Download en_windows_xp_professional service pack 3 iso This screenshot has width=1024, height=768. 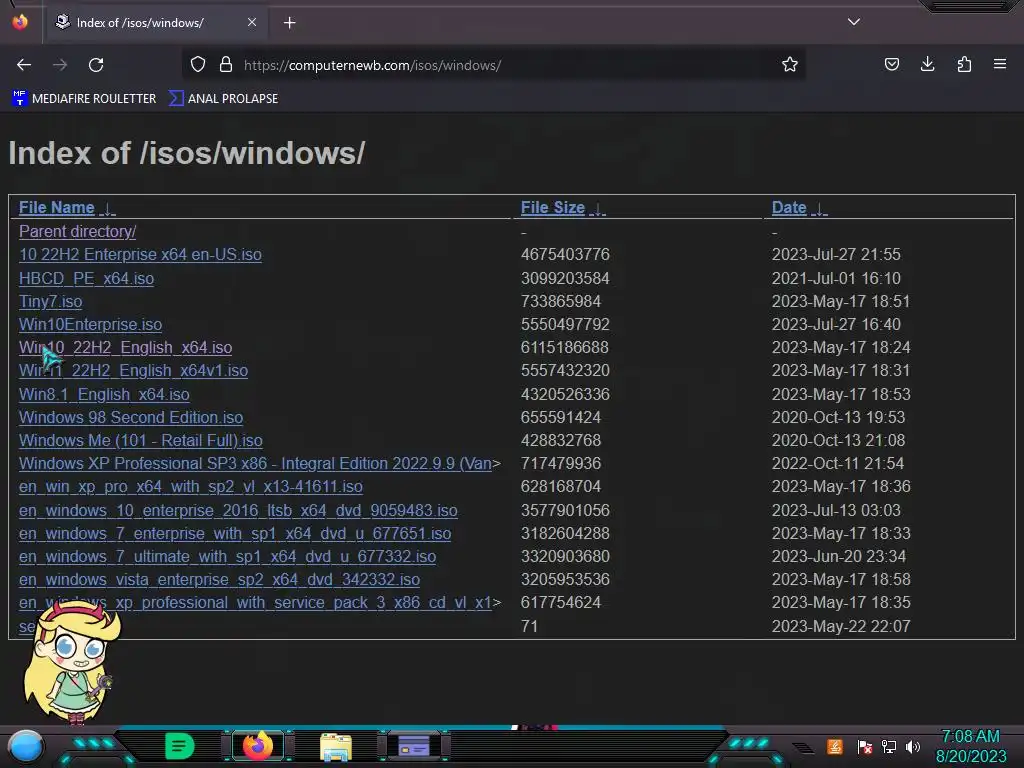255,602
